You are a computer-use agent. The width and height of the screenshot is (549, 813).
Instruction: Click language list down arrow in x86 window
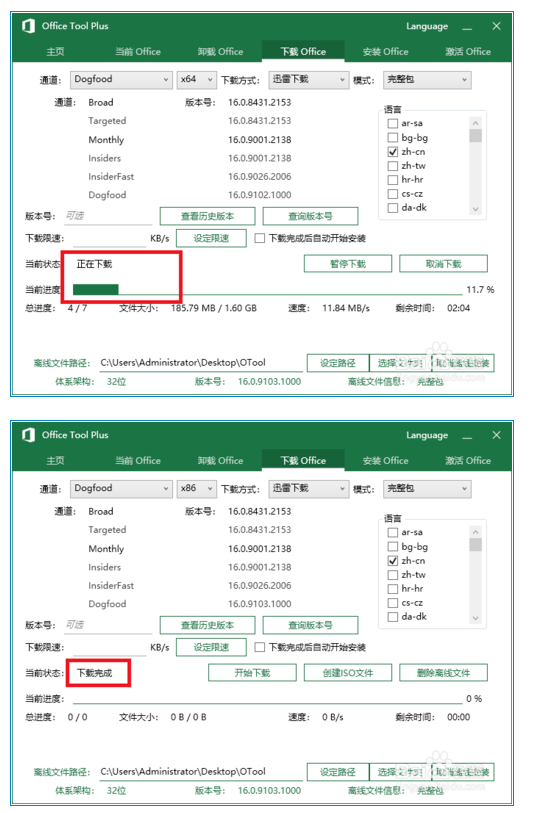coord(475,619)
